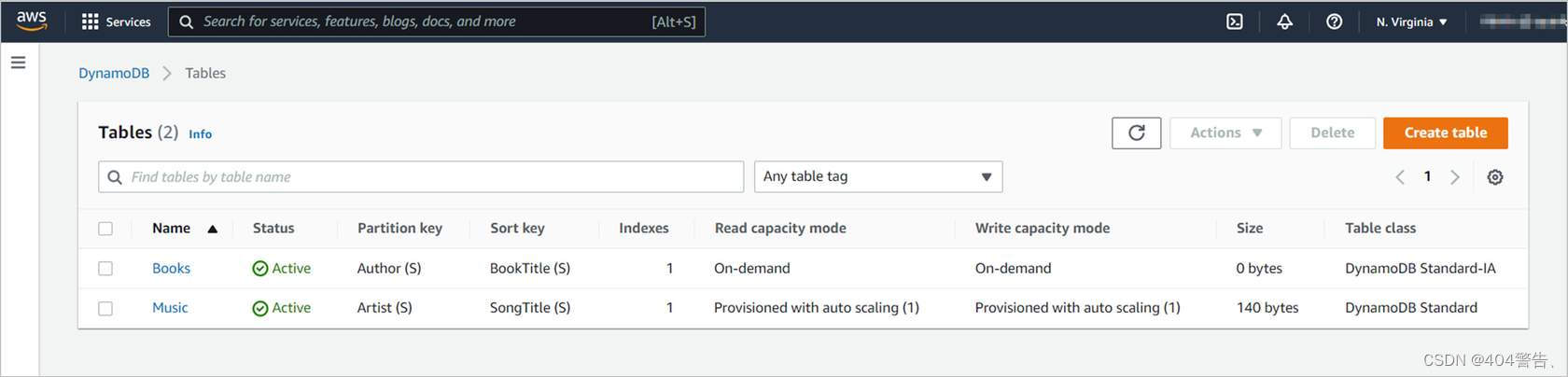This screenshot has height=377, width=1568.
Task: Expand the Actions dropdown
Action: coord(1225,133)
